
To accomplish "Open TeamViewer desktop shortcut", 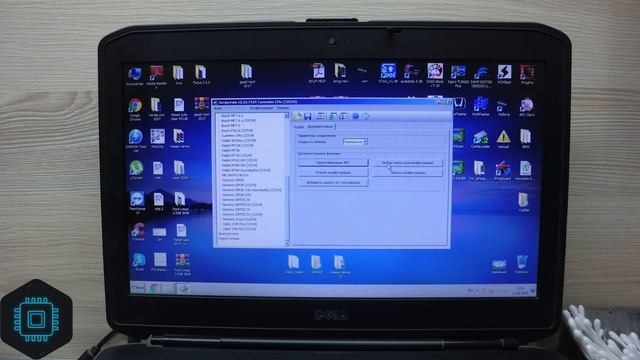I will 137,202.
